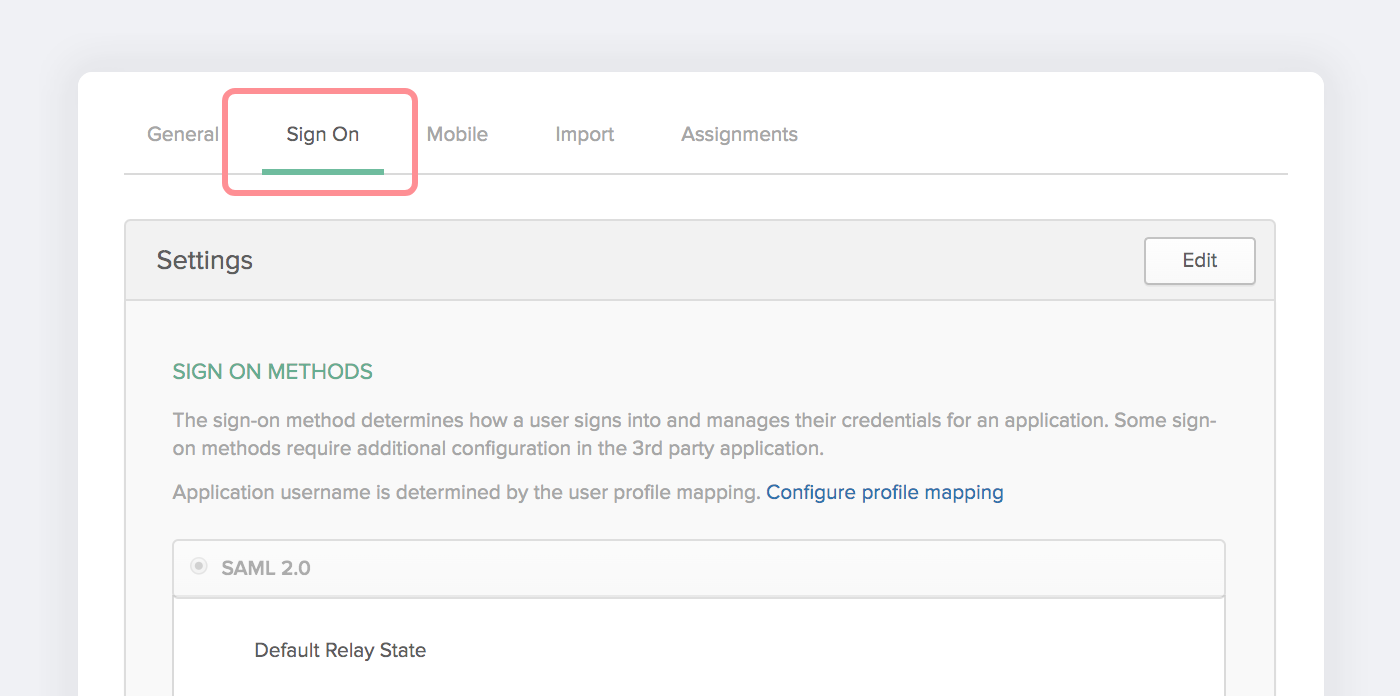
Task: Click the Settings panel heading
Action: (x=205, y=260)
